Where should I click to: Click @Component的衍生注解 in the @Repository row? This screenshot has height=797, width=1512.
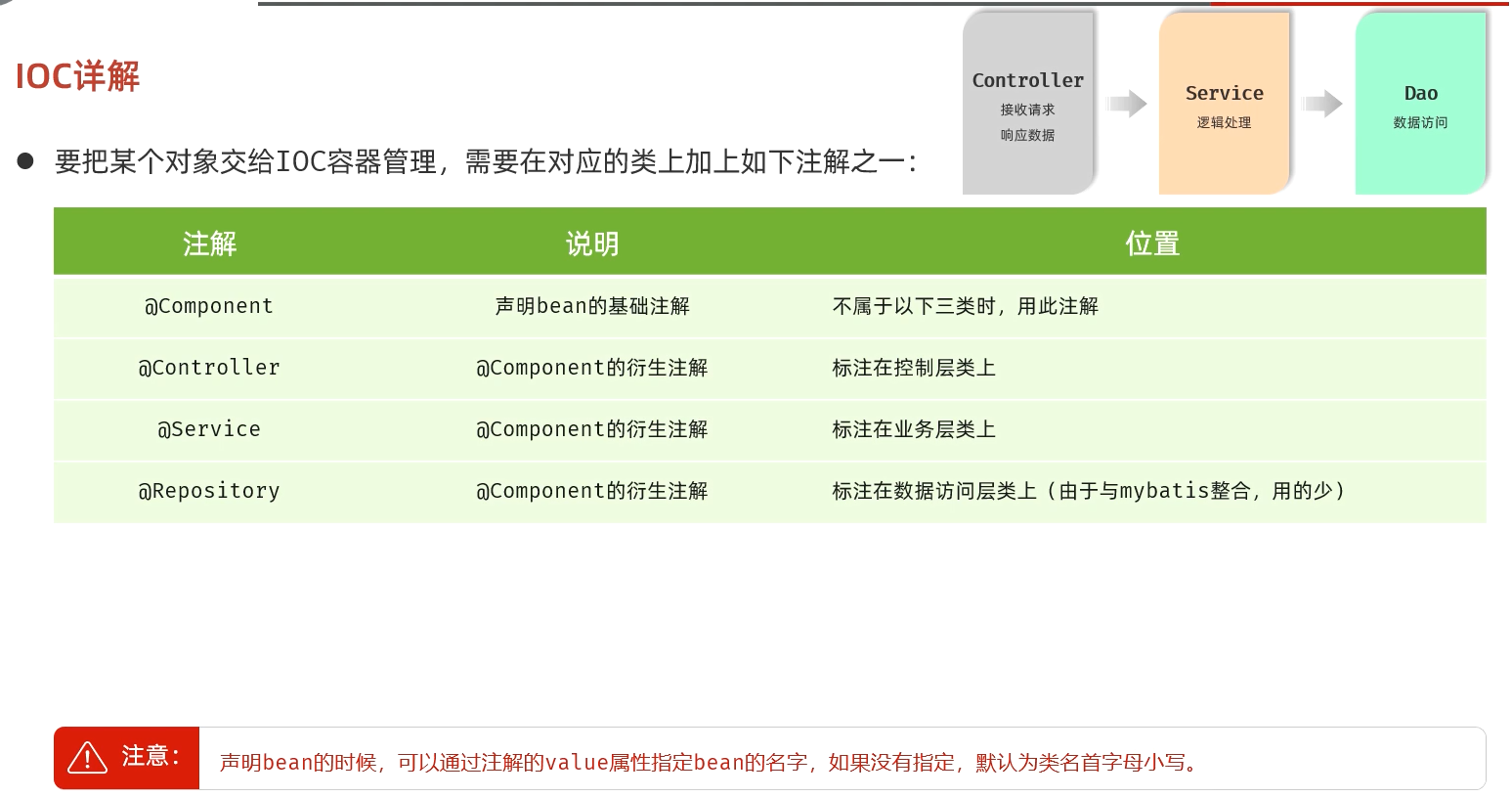(592, 491)
